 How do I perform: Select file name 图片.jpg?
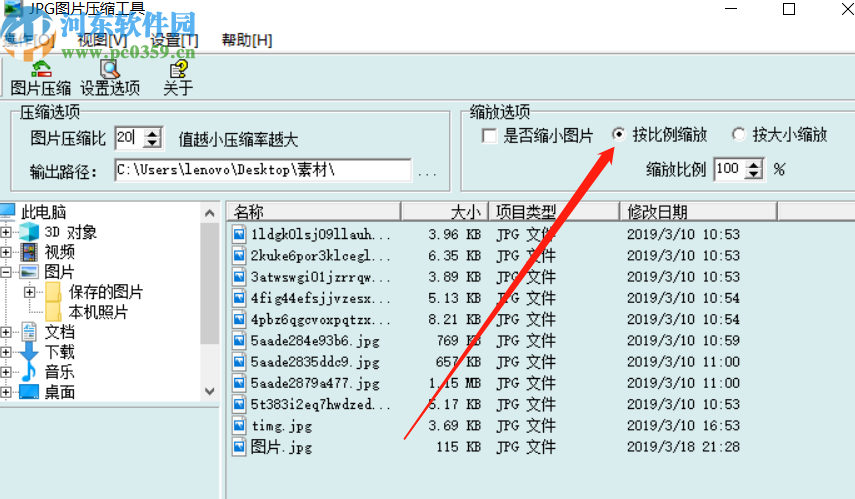pos(281,447)
